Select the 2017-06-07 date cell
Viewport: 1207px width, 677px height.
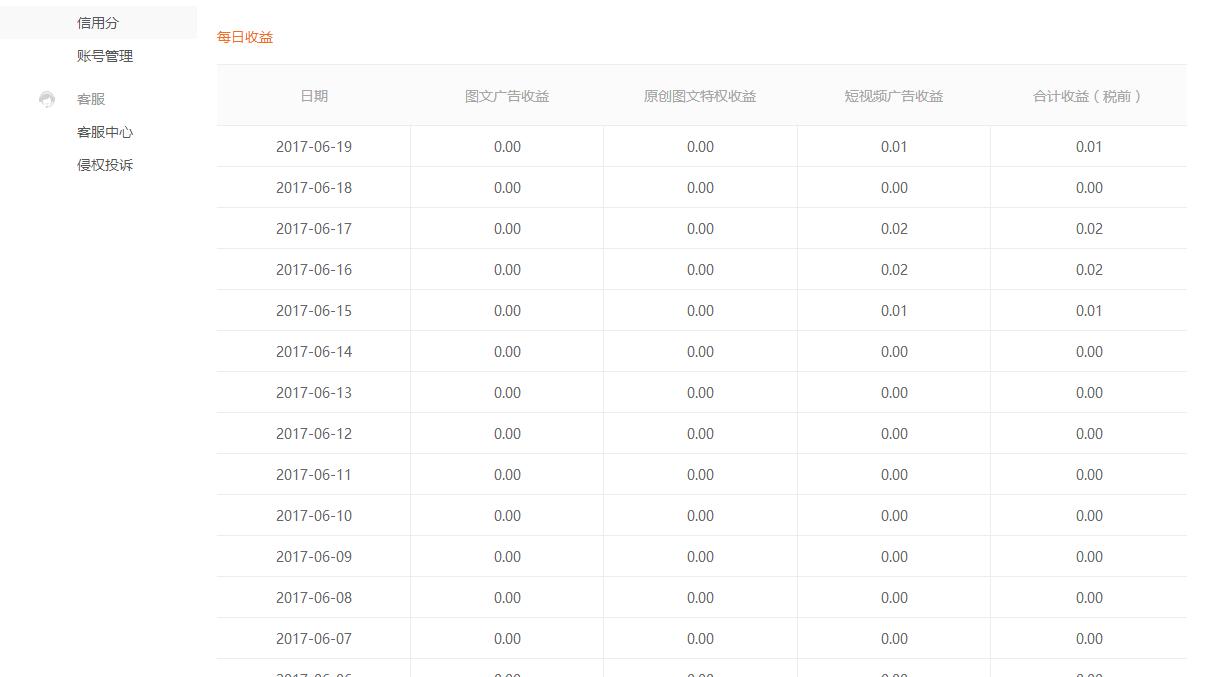[314, 639]
